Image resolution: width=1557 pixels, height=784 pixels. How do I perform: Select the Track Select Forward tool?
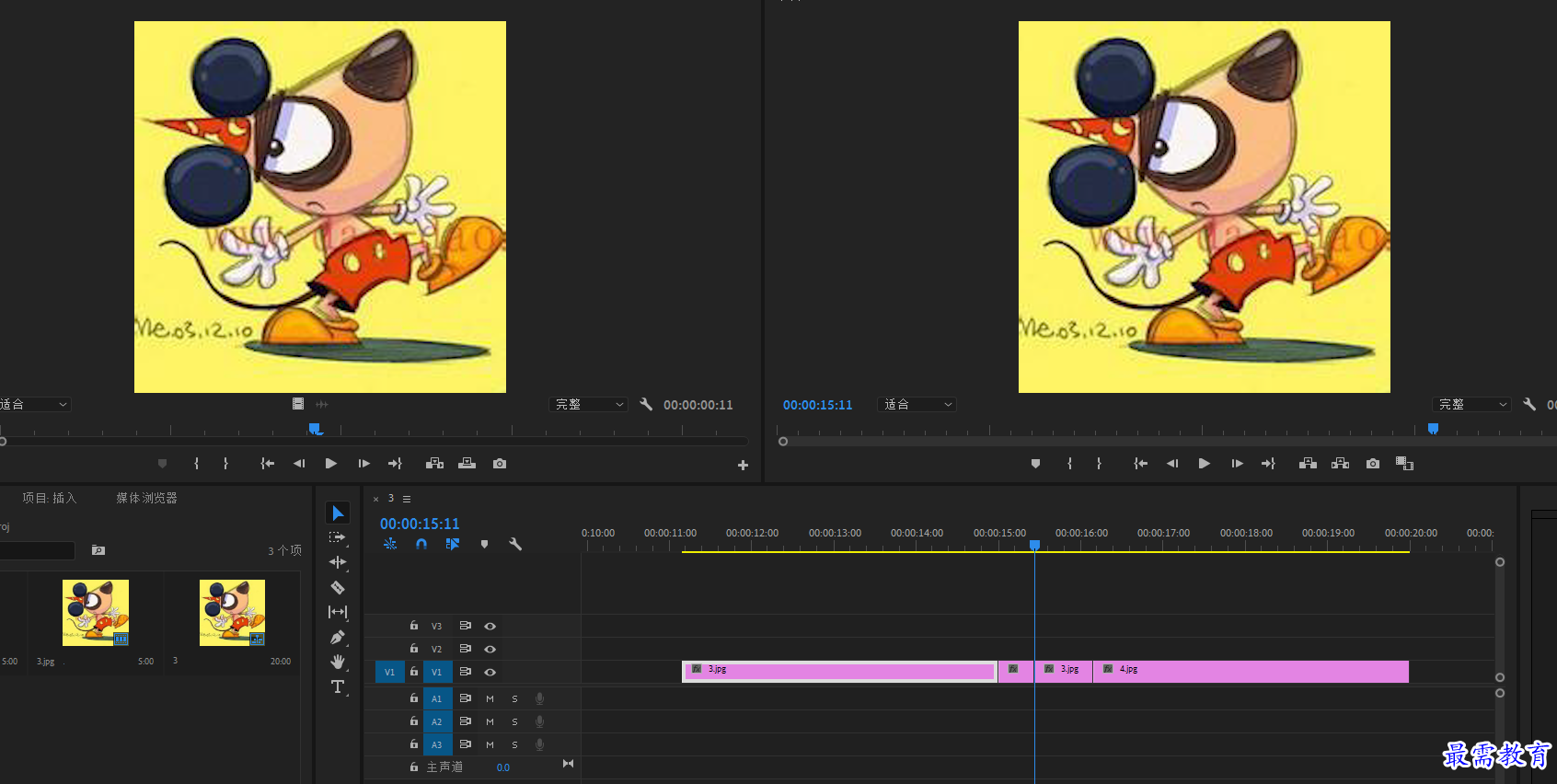[x=338, y=537]
